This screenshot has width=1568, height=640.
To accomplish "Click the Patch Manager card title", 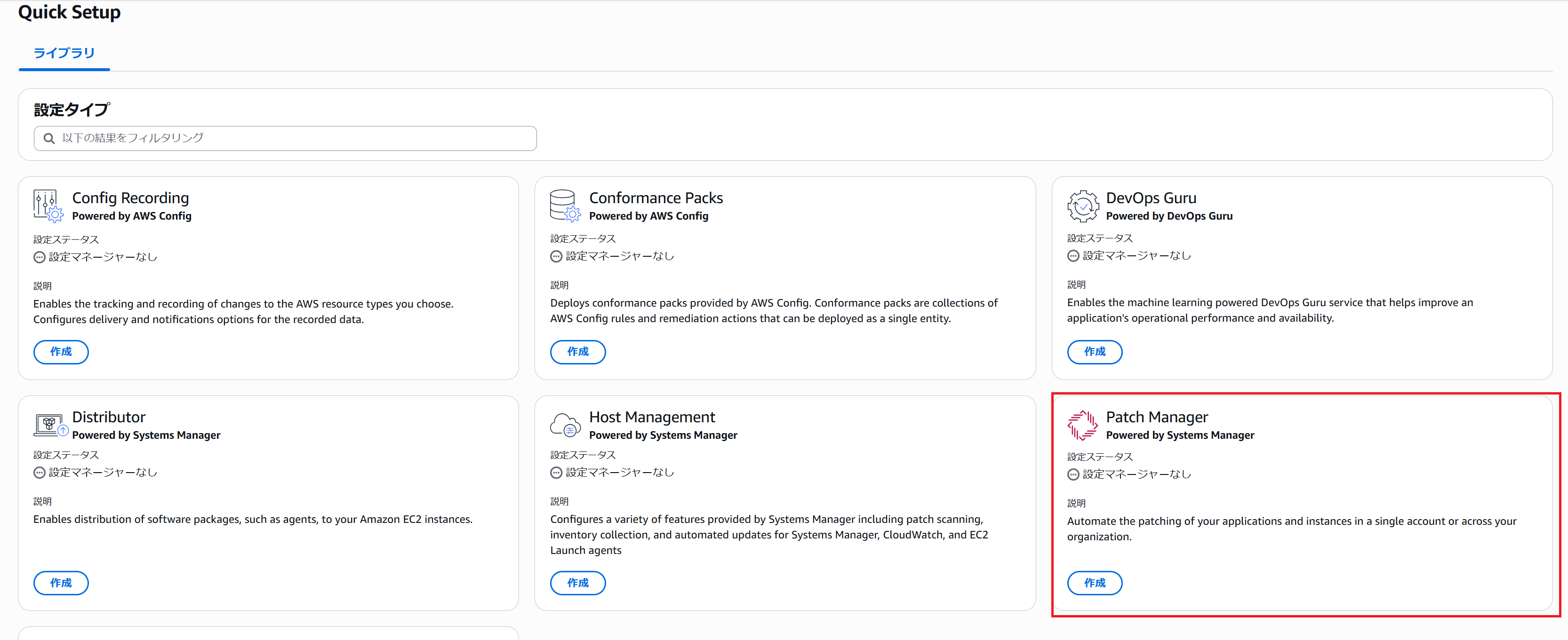I will tap(1156, 417).
